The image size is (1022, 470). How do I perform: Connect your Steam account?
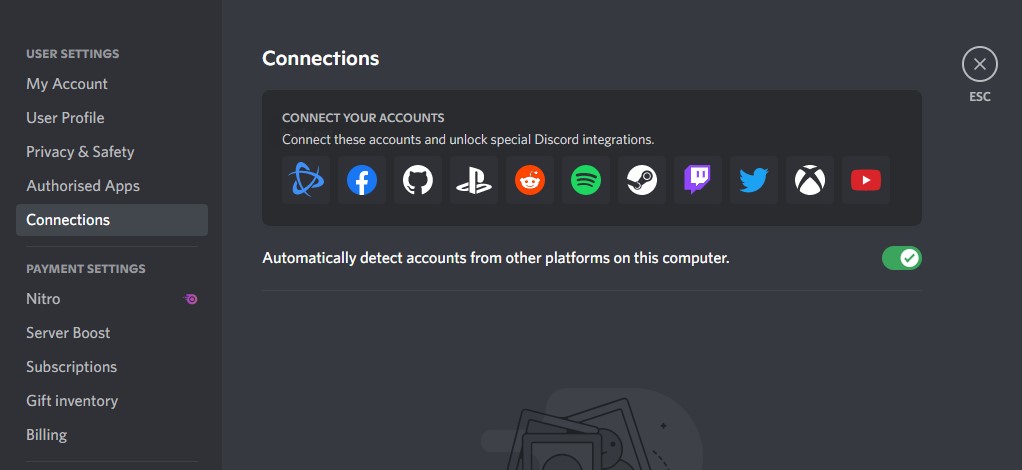point(642,180)
